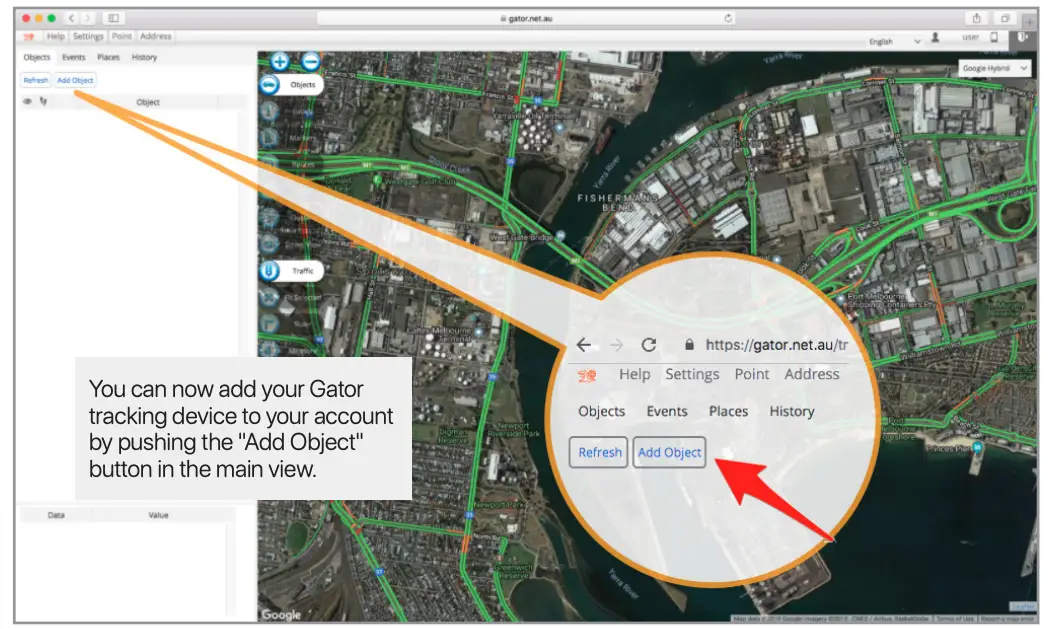This screenshot has width=1053, height=629.
Task: Open the Google Hybrid map type dropdown
Action: [x=994, y=68]
